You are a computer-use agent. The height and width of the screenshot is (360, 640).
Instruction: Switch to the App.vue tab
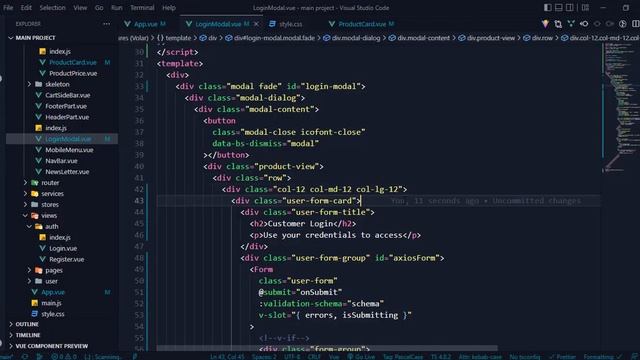[145, 24]
